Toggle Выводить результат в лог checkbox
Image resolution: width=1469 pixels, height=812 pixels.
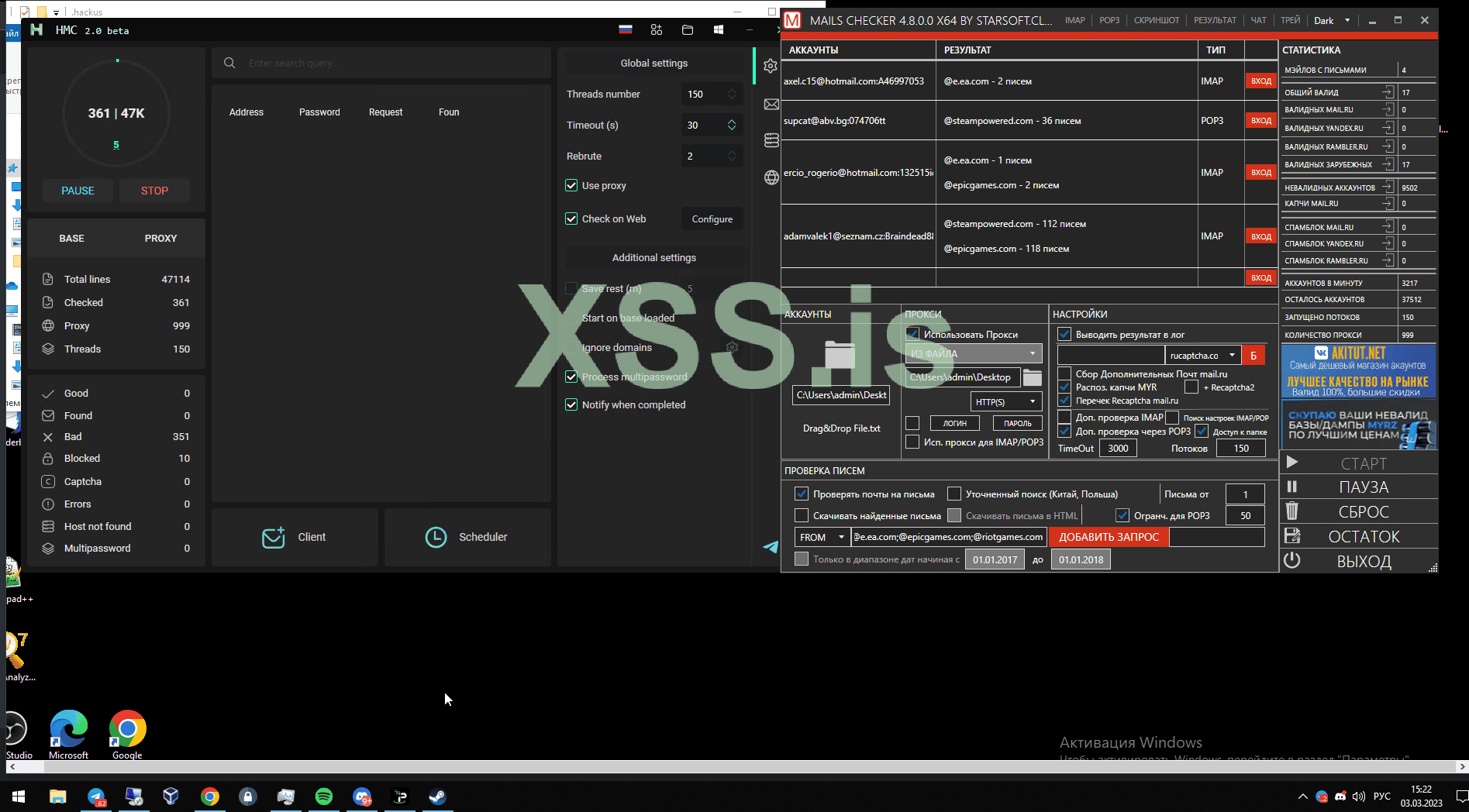click(x=1064, y=334)
